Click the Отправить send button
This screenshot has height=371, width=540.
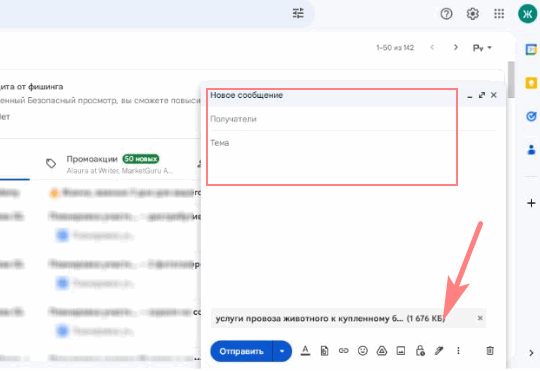coord(241,351)
